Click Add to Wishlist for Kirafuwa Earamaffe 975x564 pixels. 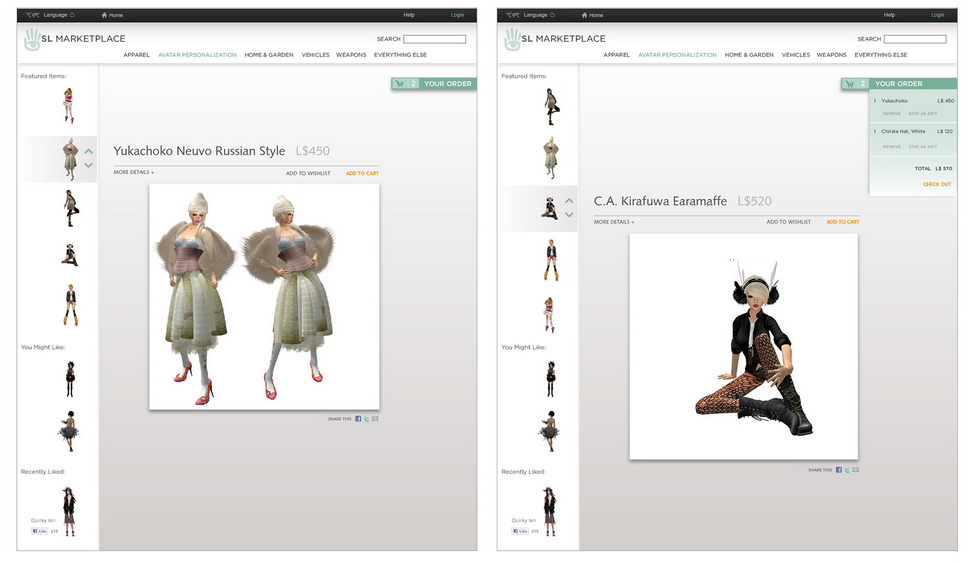click(788, 222)
